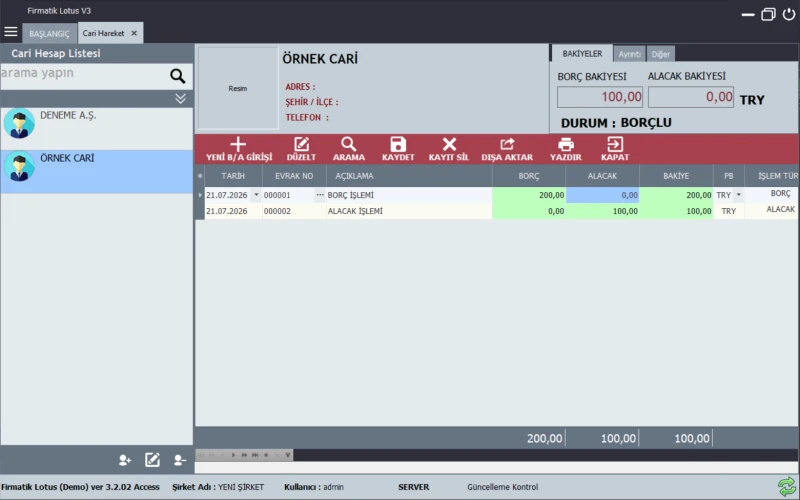Click the ALACAK BAKİYESİ value field

click(691, 97)
